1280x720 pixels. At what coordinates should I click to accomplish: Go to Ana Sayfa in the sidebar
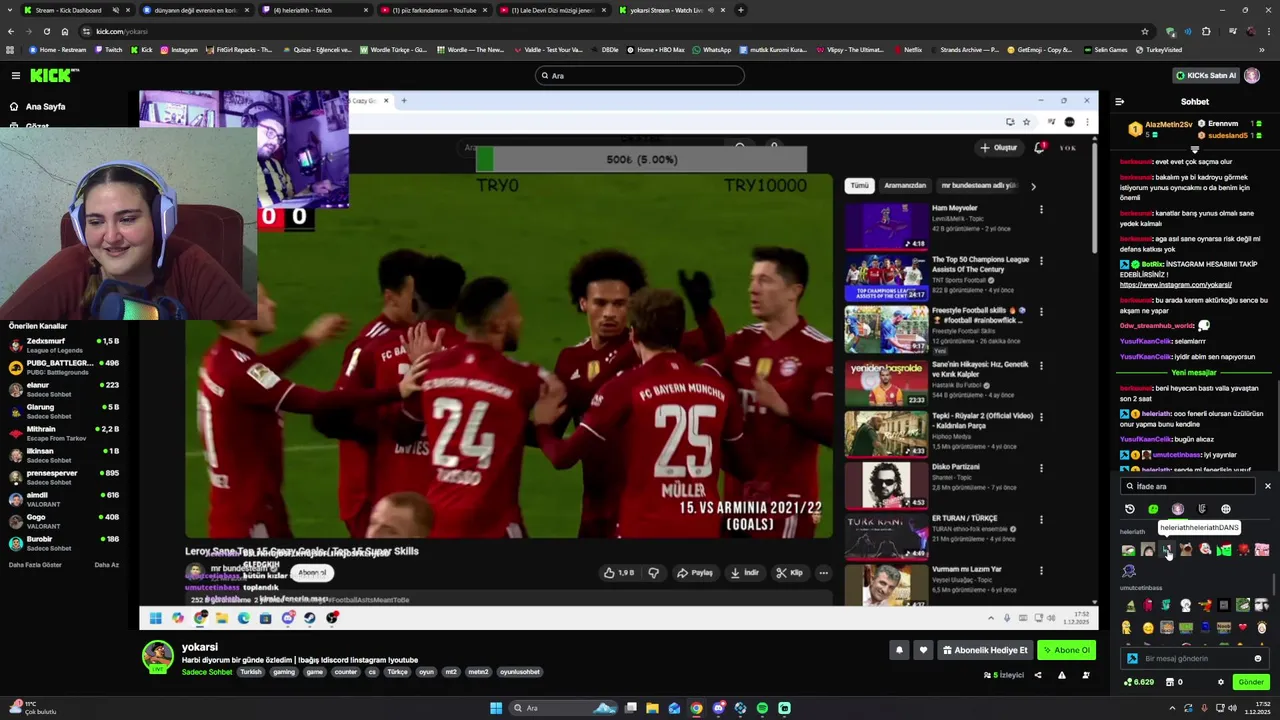pos(37,106)
